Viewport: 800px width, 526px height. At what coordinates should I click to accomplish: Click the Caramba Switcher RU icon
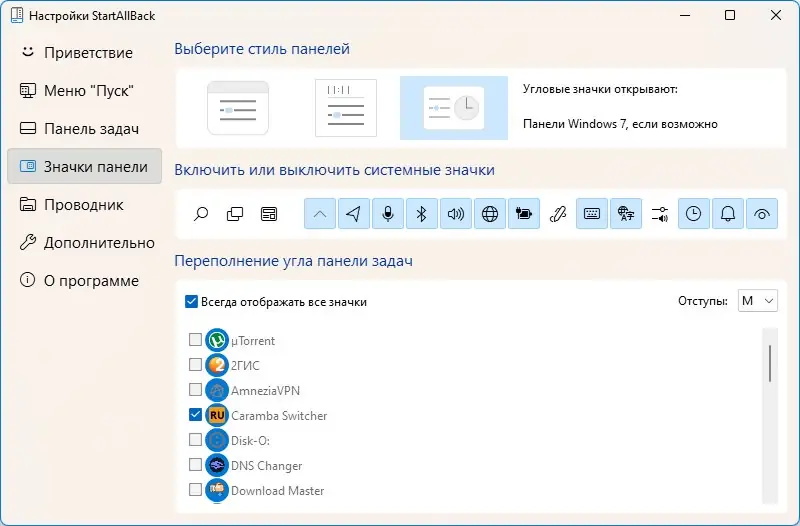click(217, 415)
